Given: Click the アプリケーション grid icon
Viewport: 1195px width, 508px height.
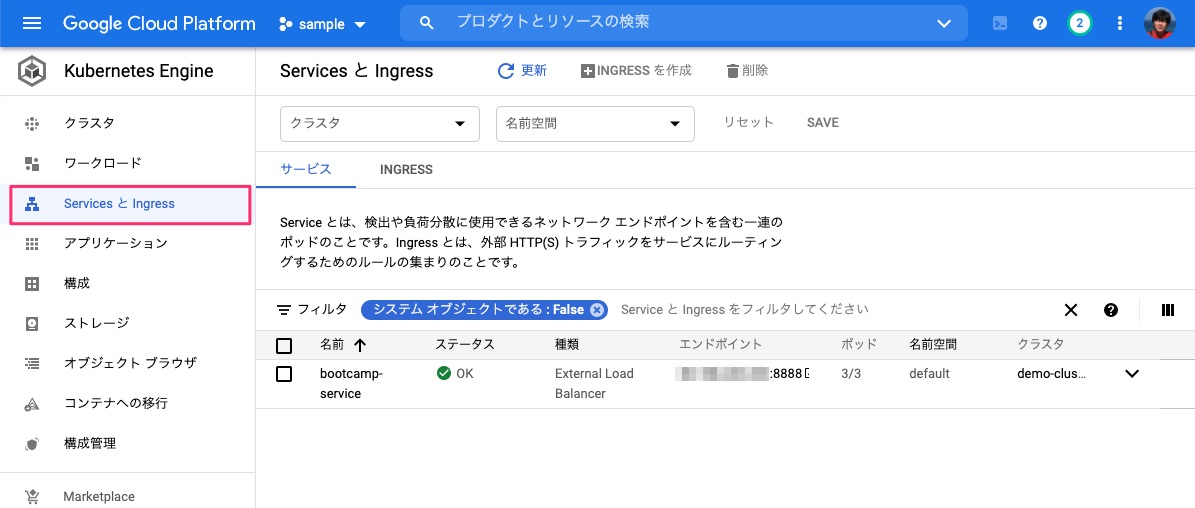Looking at the screenshot, I should click(x=31, y=244).
